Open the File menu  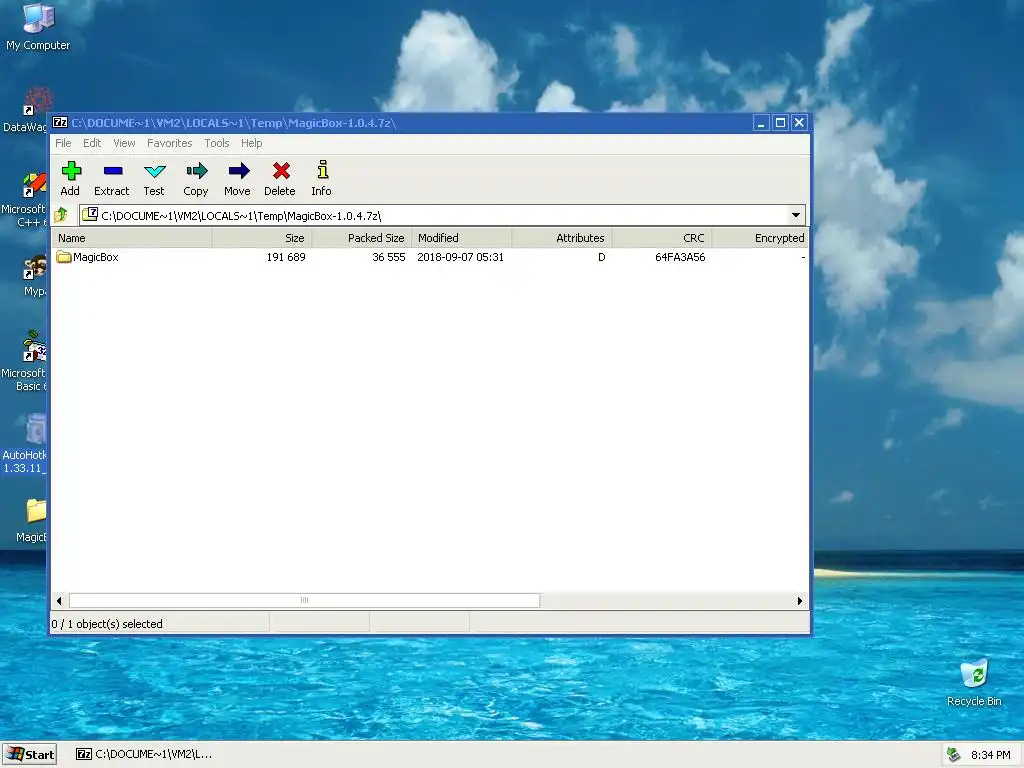point(63,143)
